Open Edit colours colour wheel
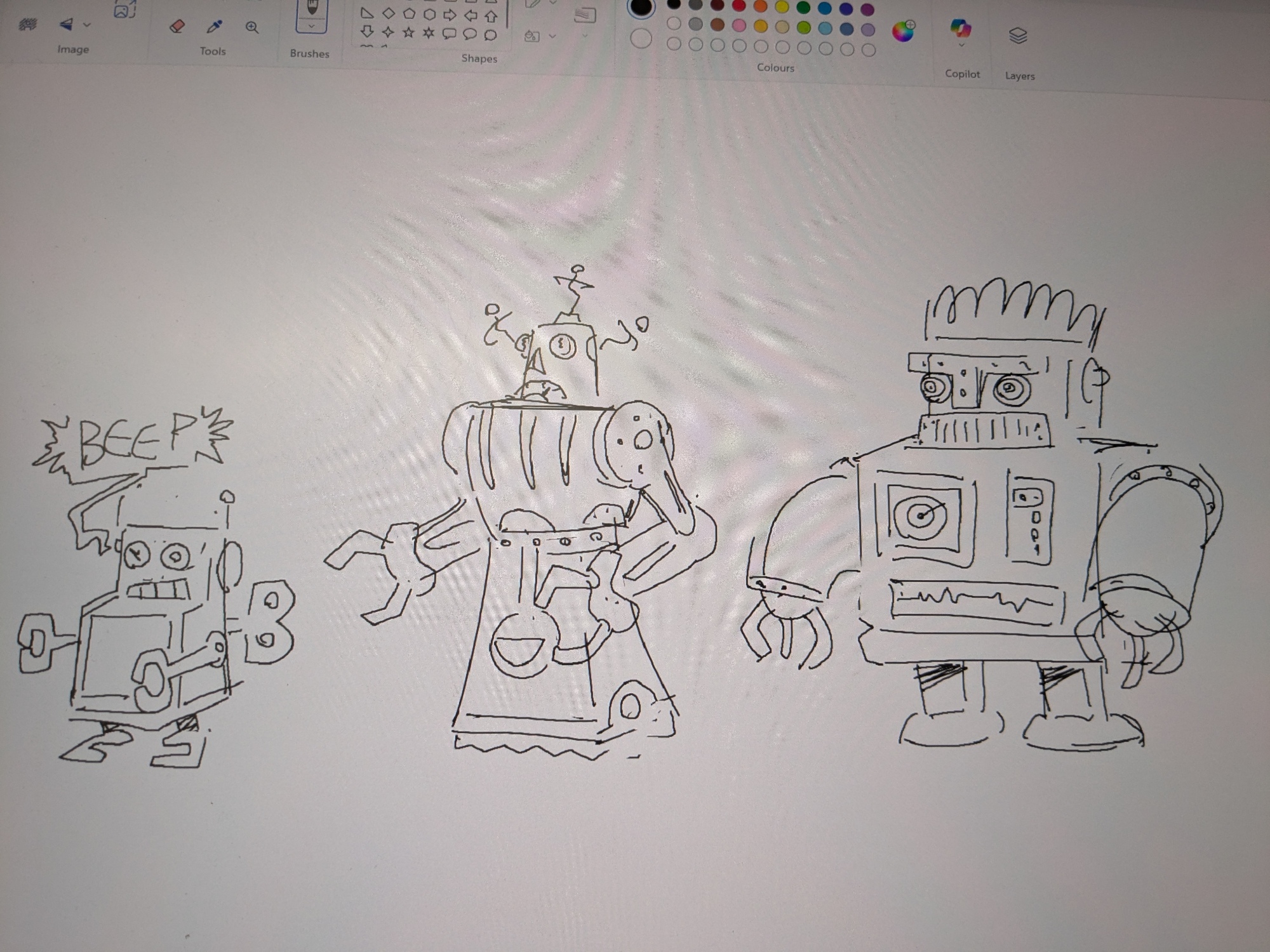The image size is (1270, 952). click(x=903, y=30)
